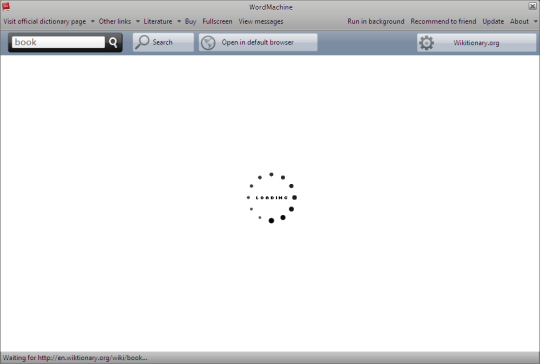
Task: Click the magnifier icon inside search box
Action: tap(113, 42)
